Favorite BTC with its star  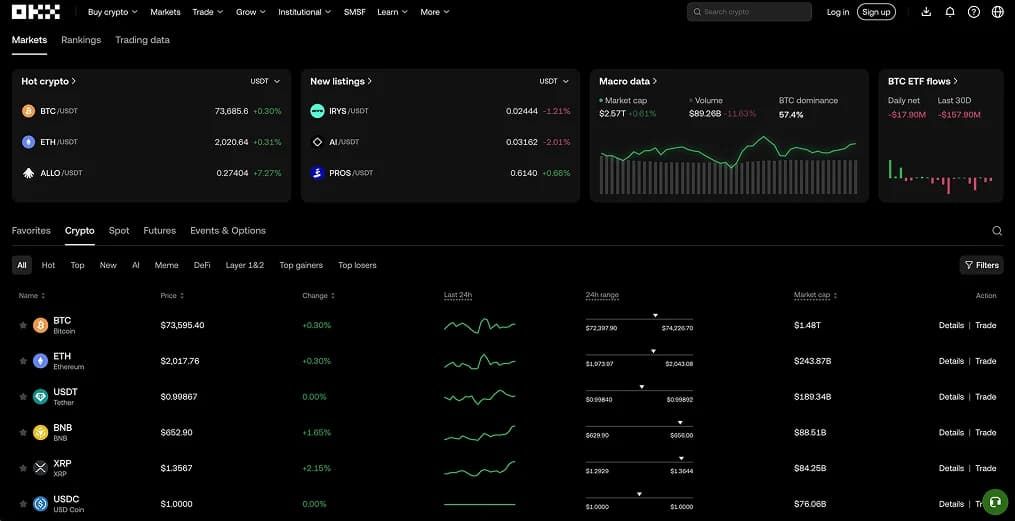coord(23,325)
